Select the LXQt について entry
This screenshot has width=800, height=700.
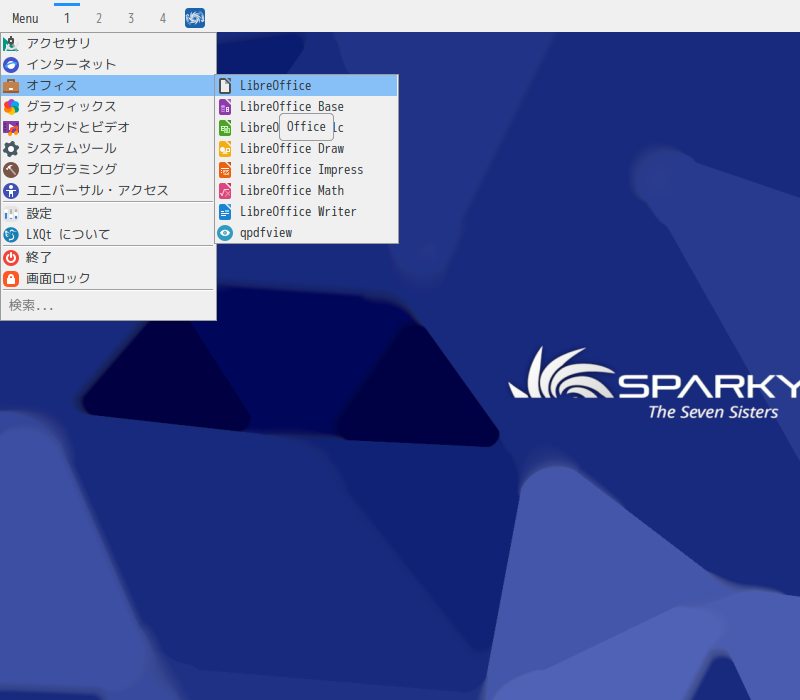(108, 234)
